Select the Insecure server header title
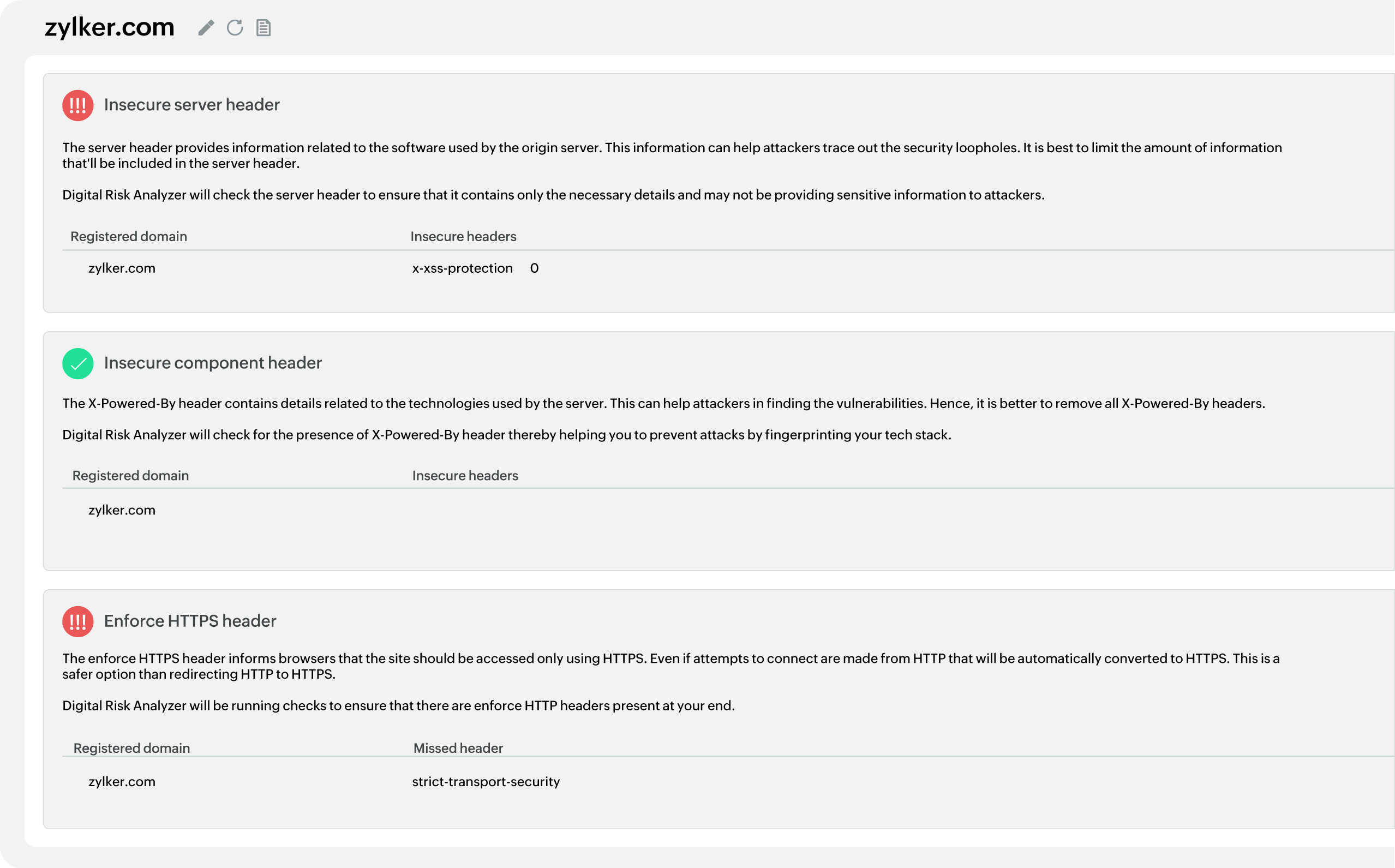The width and height of the screenshot is (1395, 868). click(x=191, y=105)
